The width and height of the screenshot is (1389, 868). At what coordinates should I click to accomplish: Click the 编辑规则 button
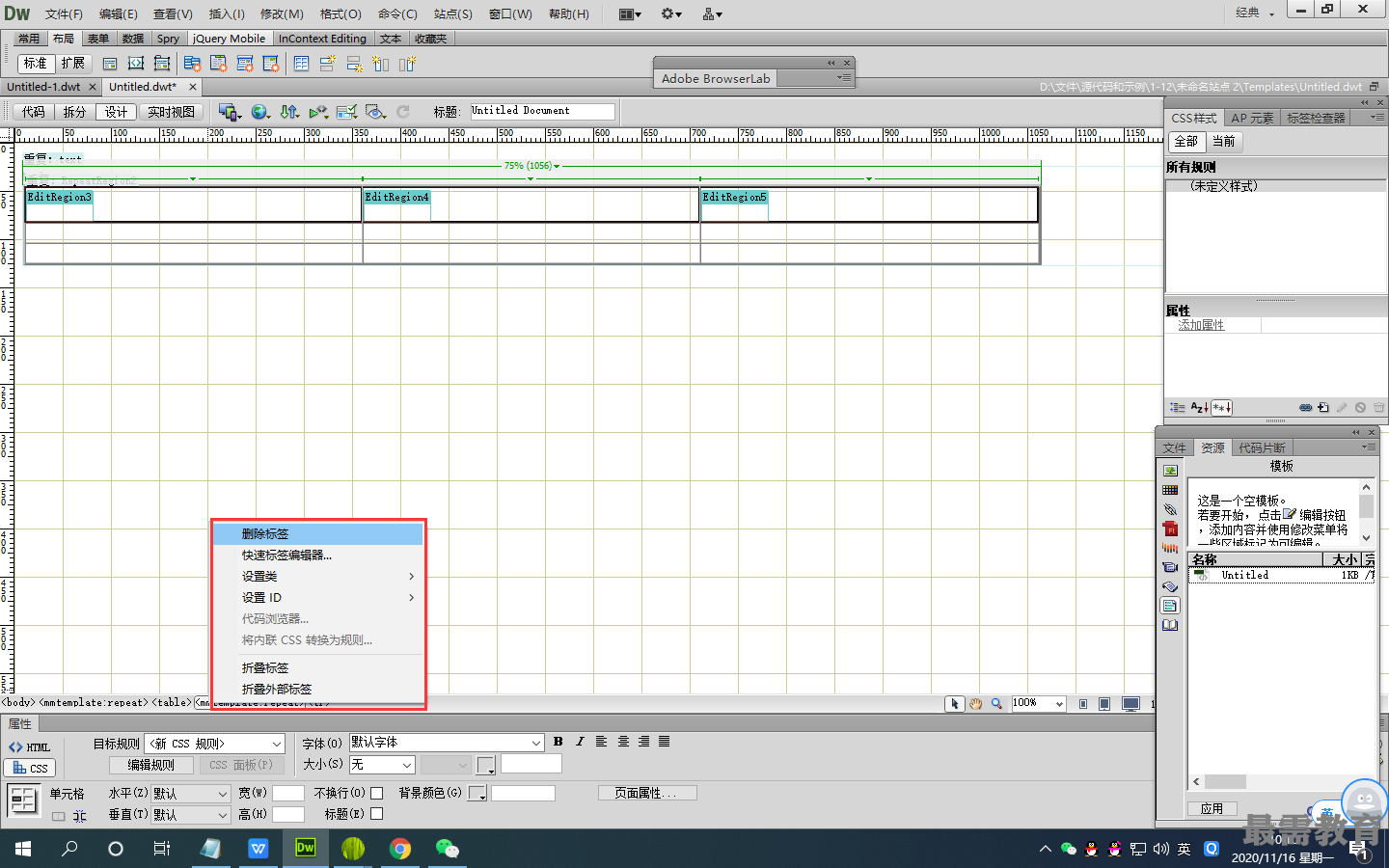(151, 765)
